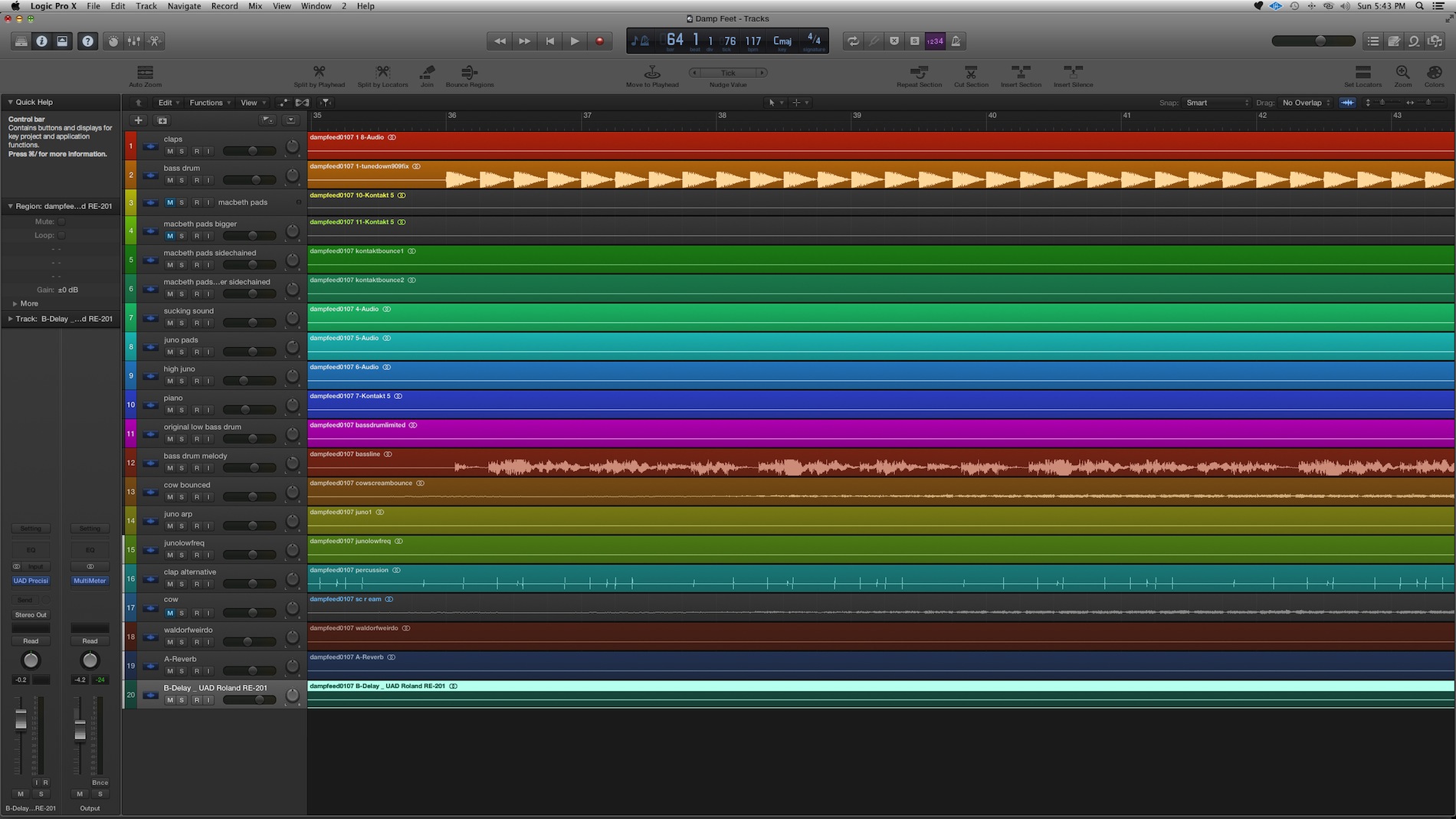Viewport: 1456px width, 819px height.
Task: Click the Repeat Section icon
Action: click(x=919, y=75)
